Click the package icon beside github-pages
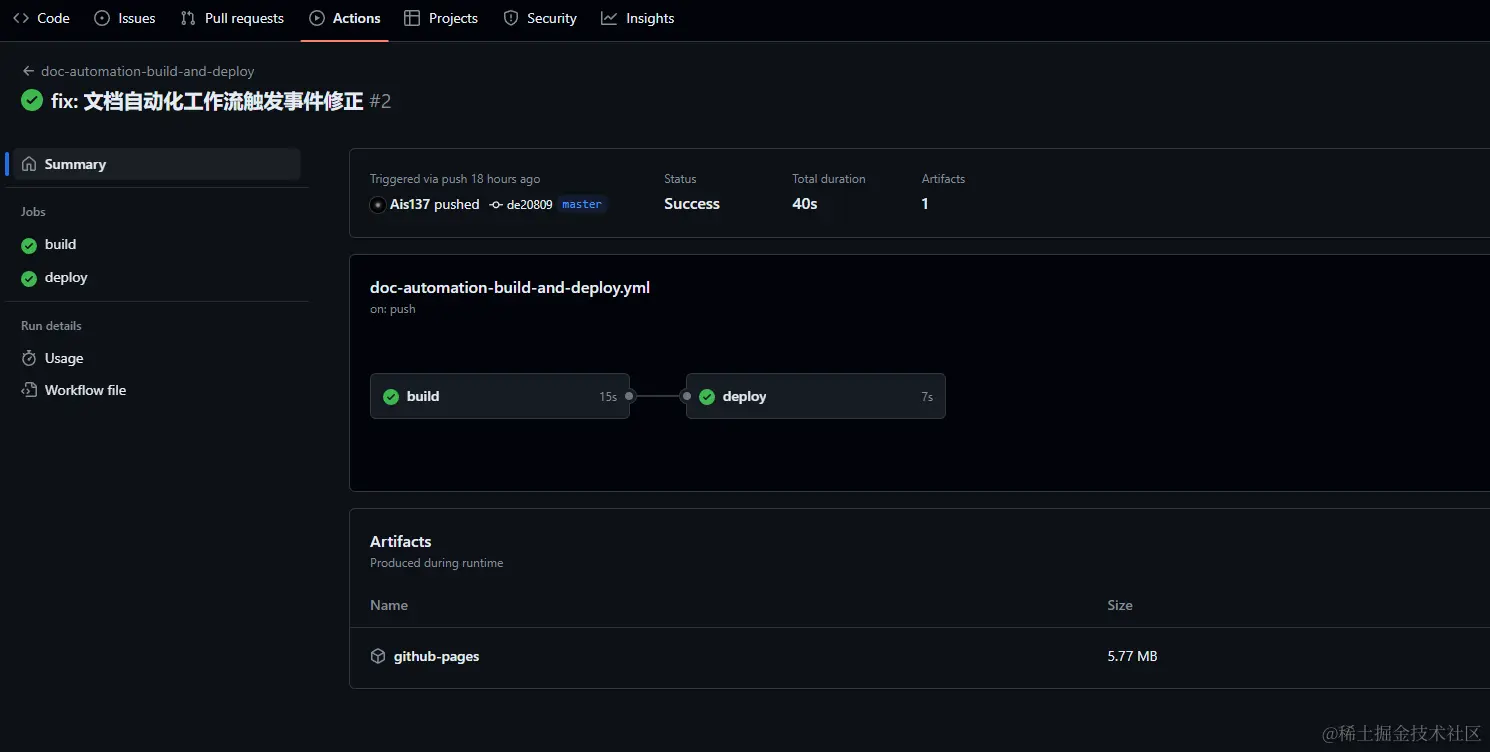The image size is (1490, 752). point(378,656)
